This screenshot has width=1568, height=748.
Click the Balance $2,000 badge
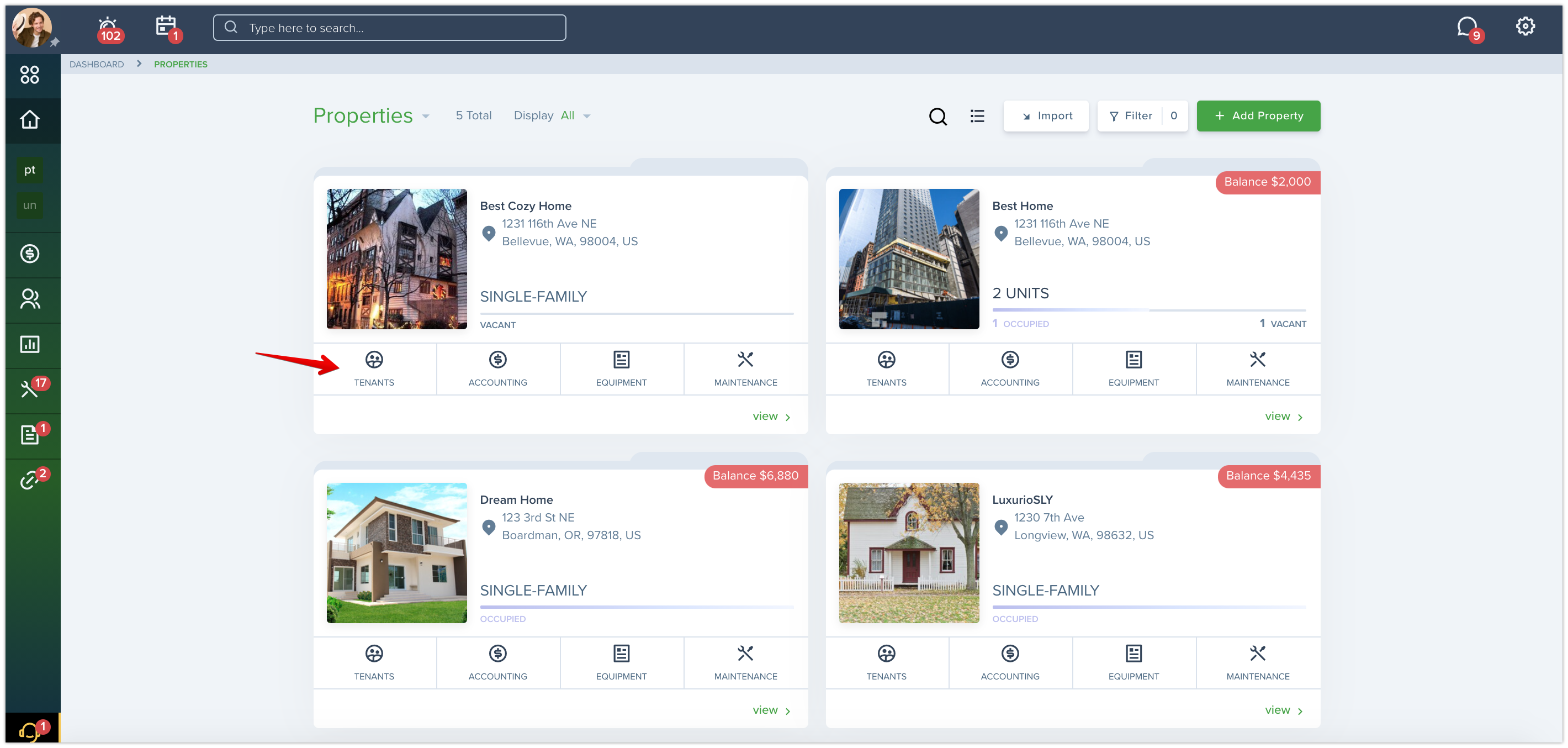pos(1267,182)
